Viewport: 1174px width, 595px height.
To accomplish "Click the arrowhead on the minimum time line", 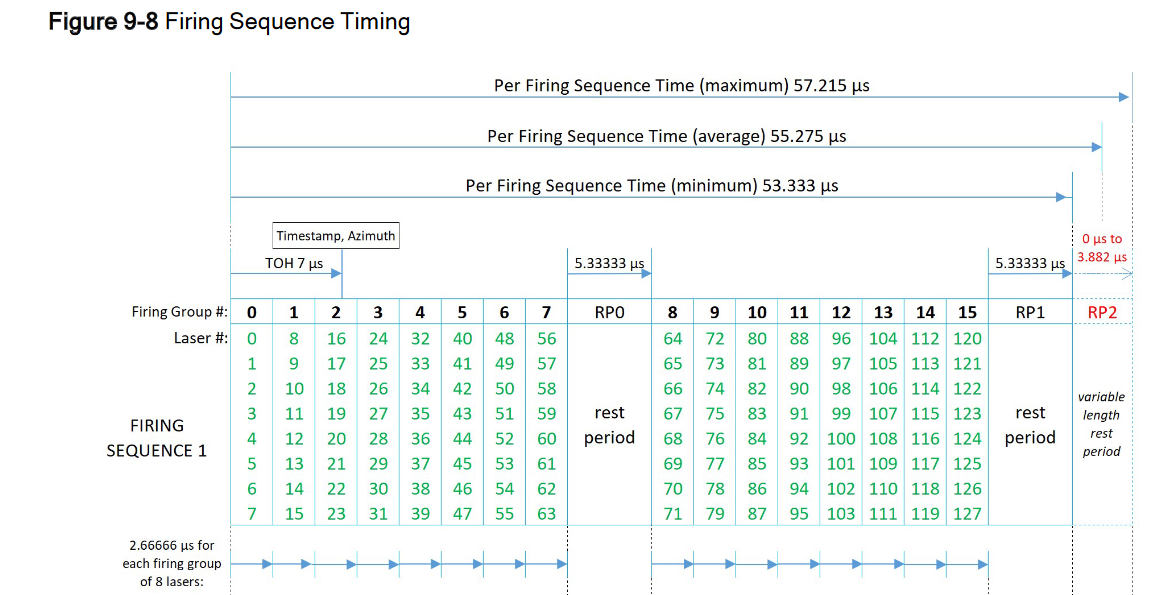I will [x=1060, y=197].
